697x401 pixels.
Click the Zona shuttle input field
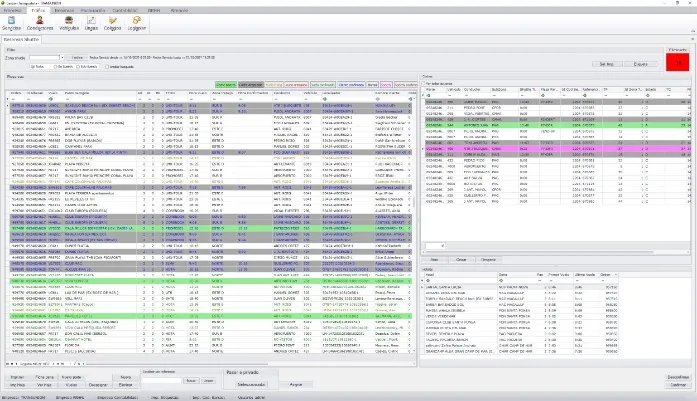(44, 58)
